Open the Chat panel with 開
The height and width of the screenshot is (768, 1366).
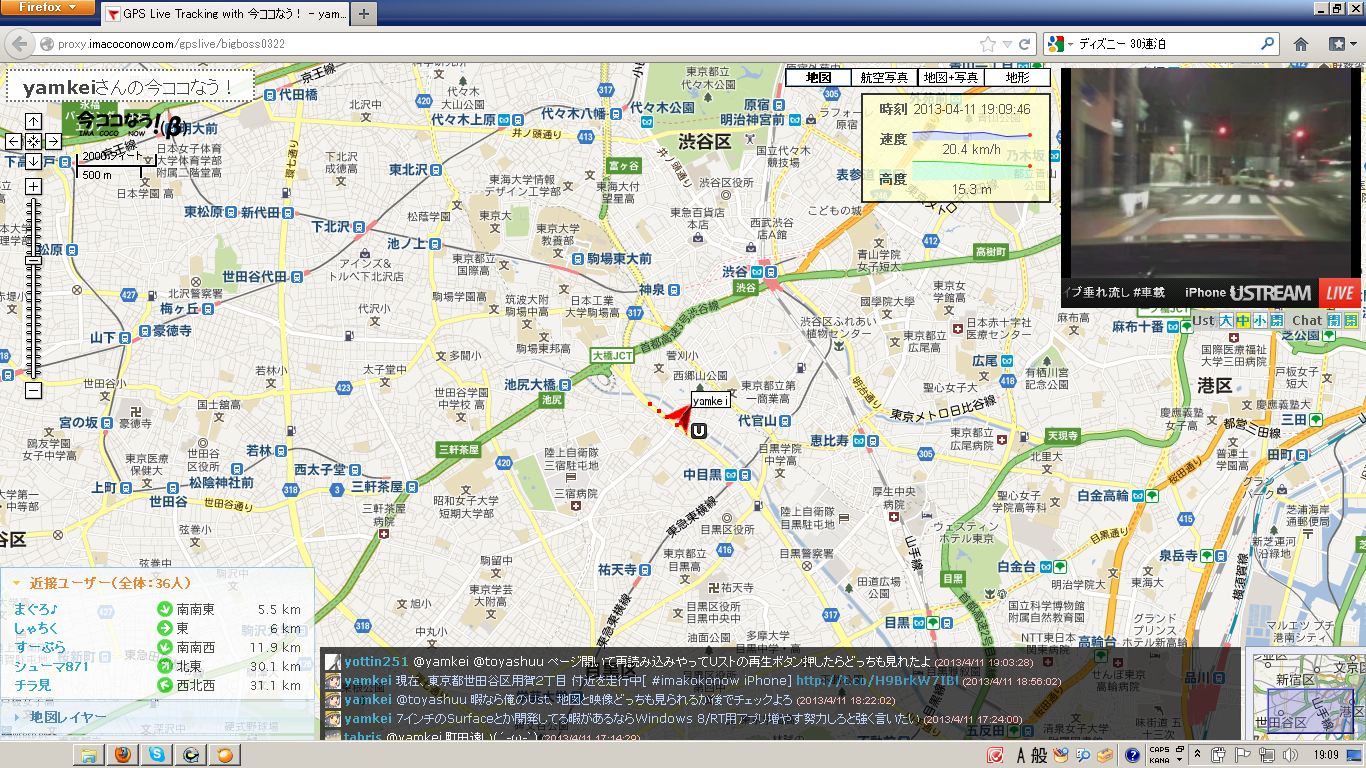(x=1334, y=321)
